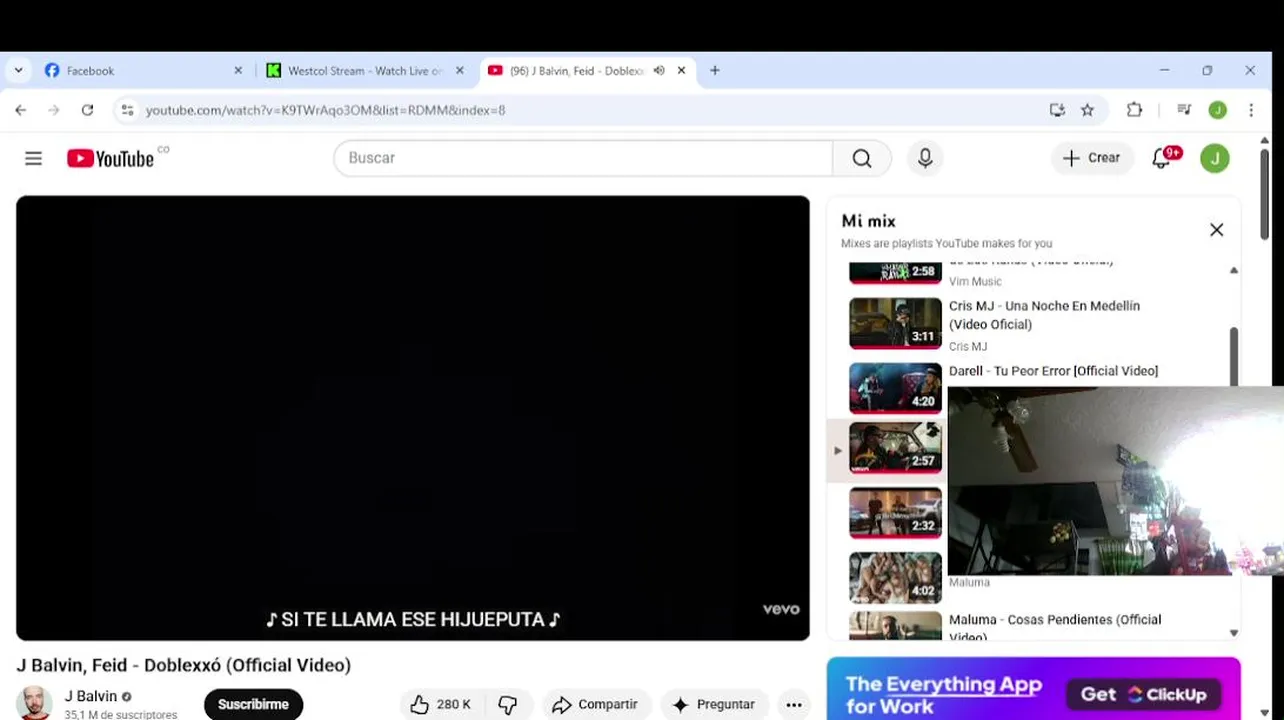Click the Crear button
1284x720 pixels.
(1092, 158)
